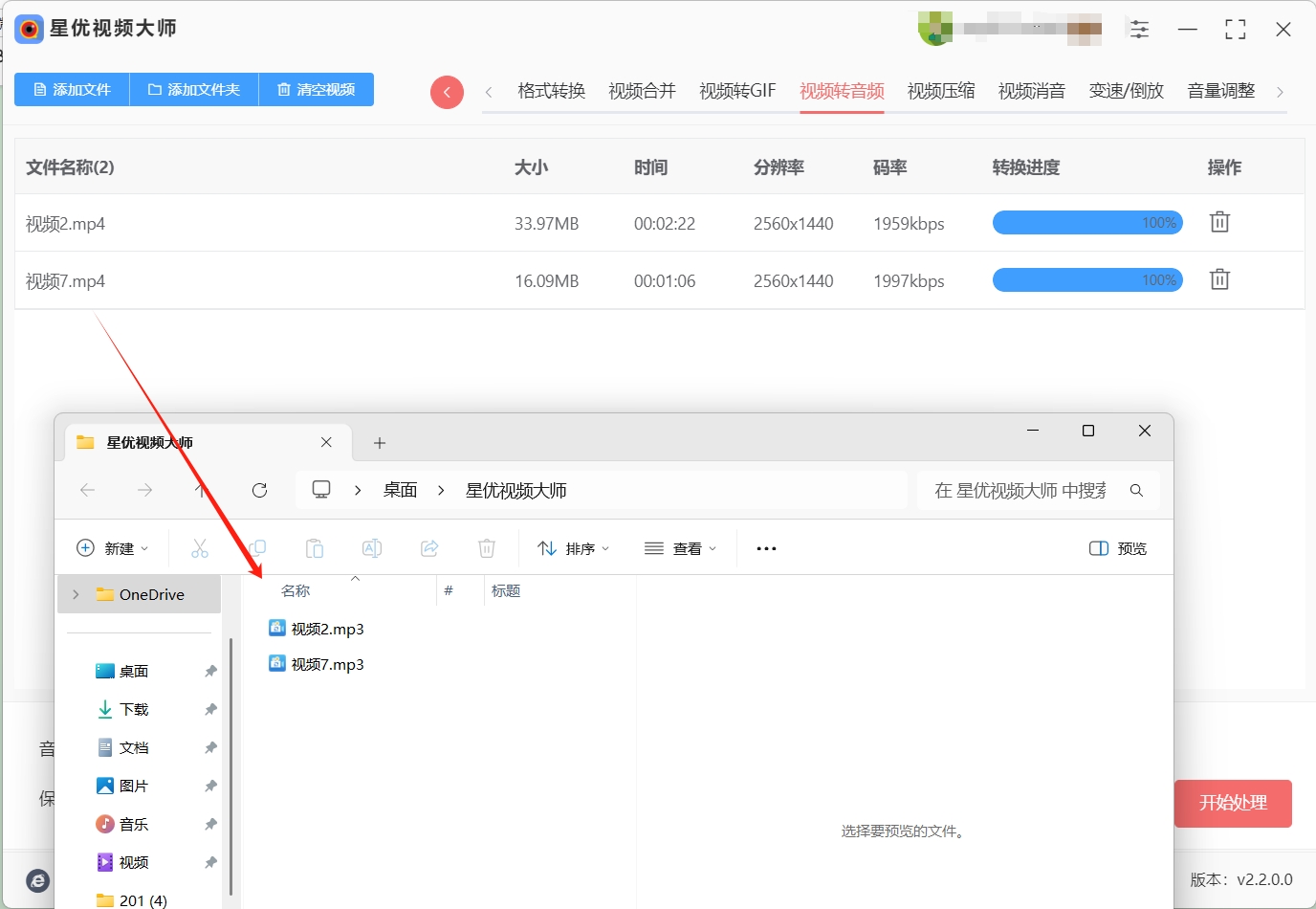Image resolution: width=1316 pixels, height=909 pixels.
Task: Expand the chevron before 桌面 in breadcrumb
Action: (x=358, y=490)
